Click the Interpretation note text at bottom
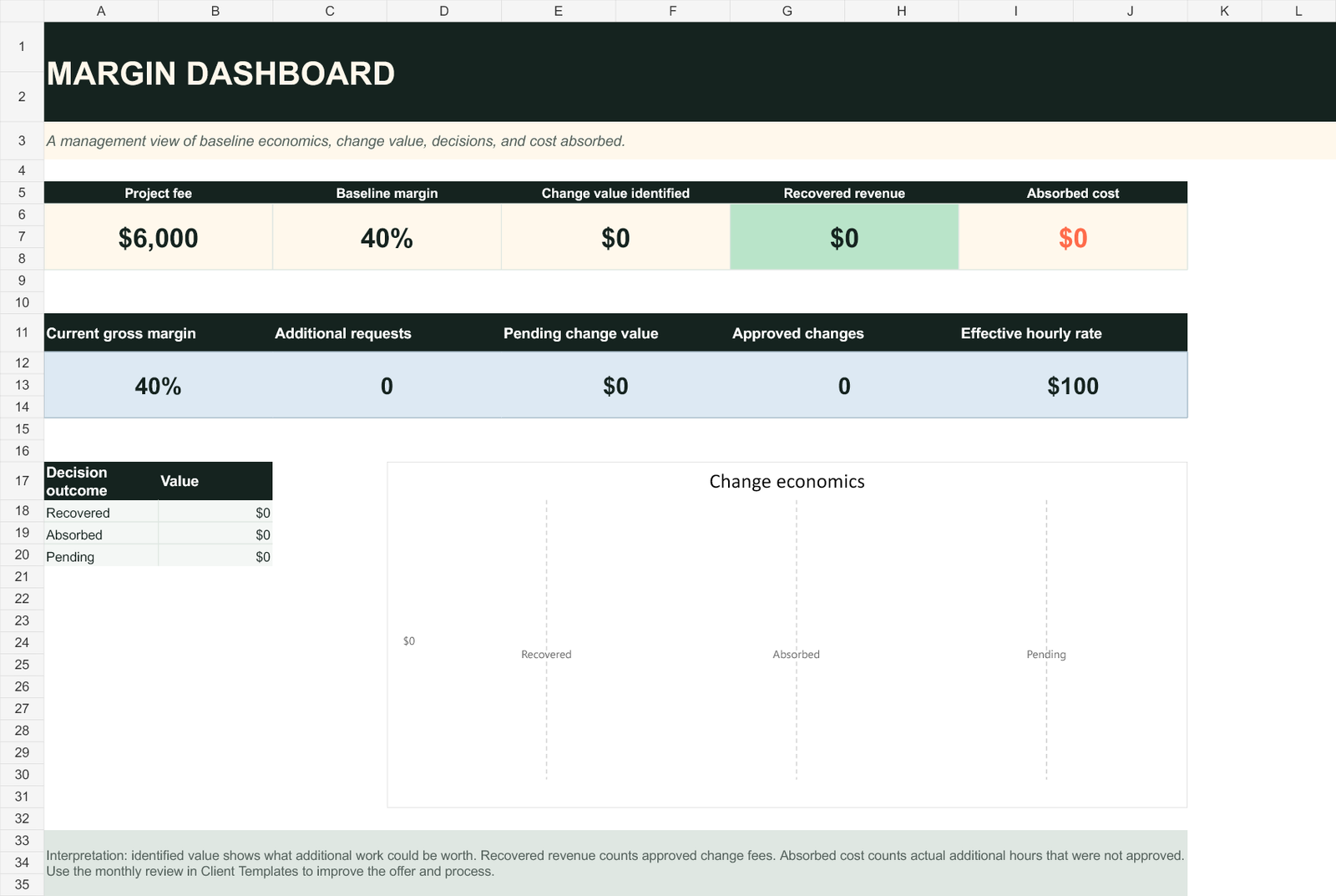 [615, 863]
